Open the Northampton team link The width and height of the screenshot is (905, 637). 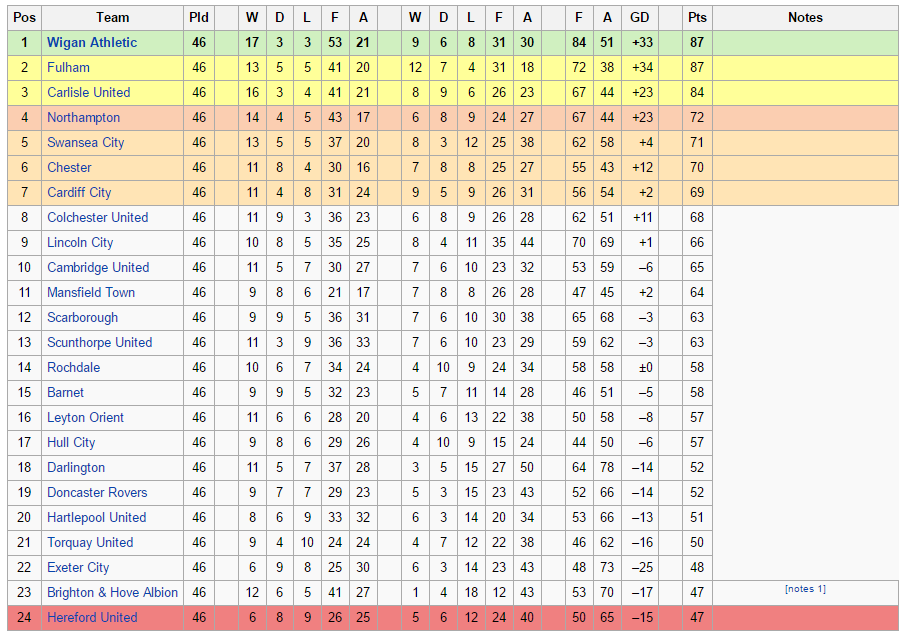(84, 118)
